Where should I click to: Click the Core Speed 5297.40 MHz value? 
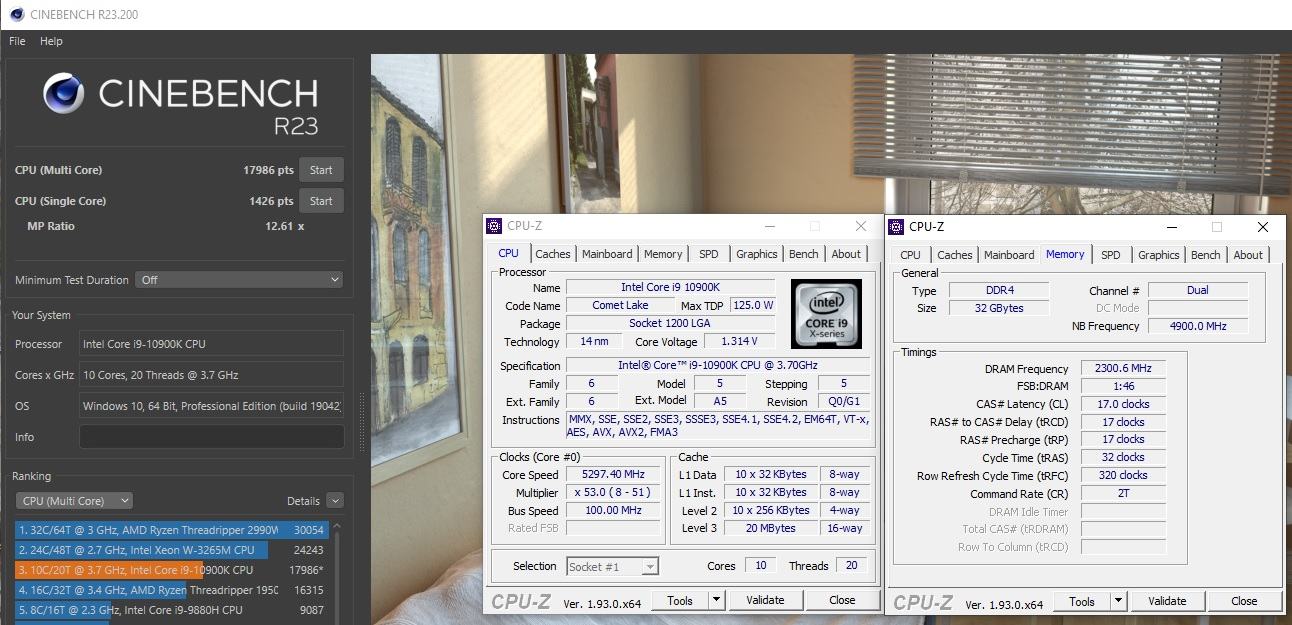[614, 475]
